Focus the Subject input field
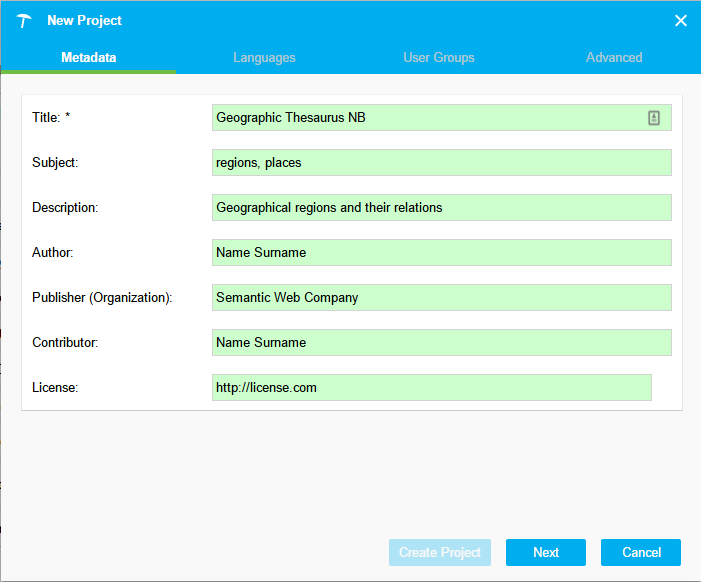Viewport: 701px width, 582px height. click(x=441, y=163)
